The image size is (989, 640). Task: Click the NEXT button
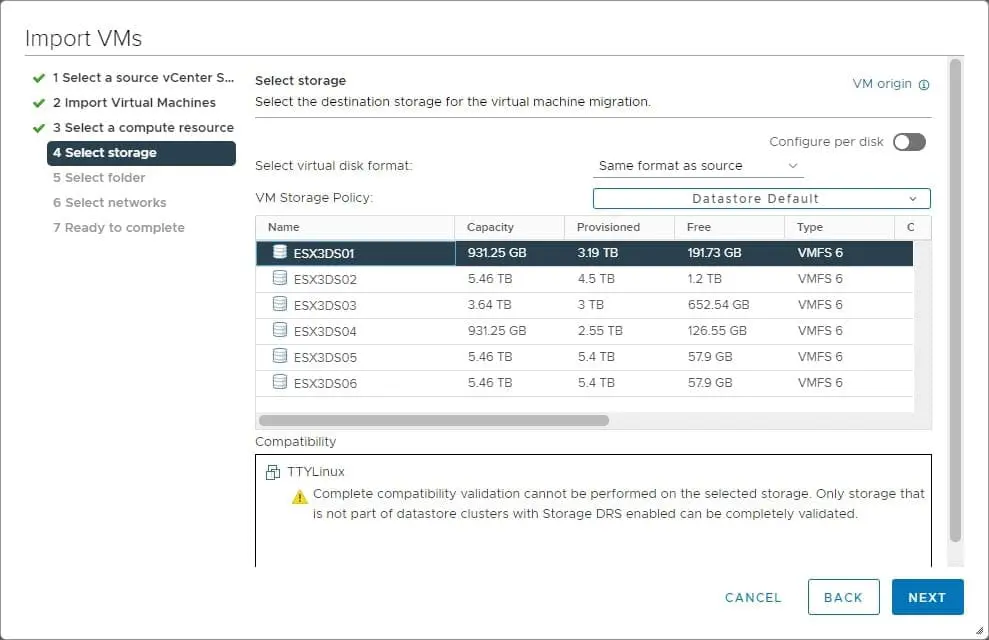point(927,597)
